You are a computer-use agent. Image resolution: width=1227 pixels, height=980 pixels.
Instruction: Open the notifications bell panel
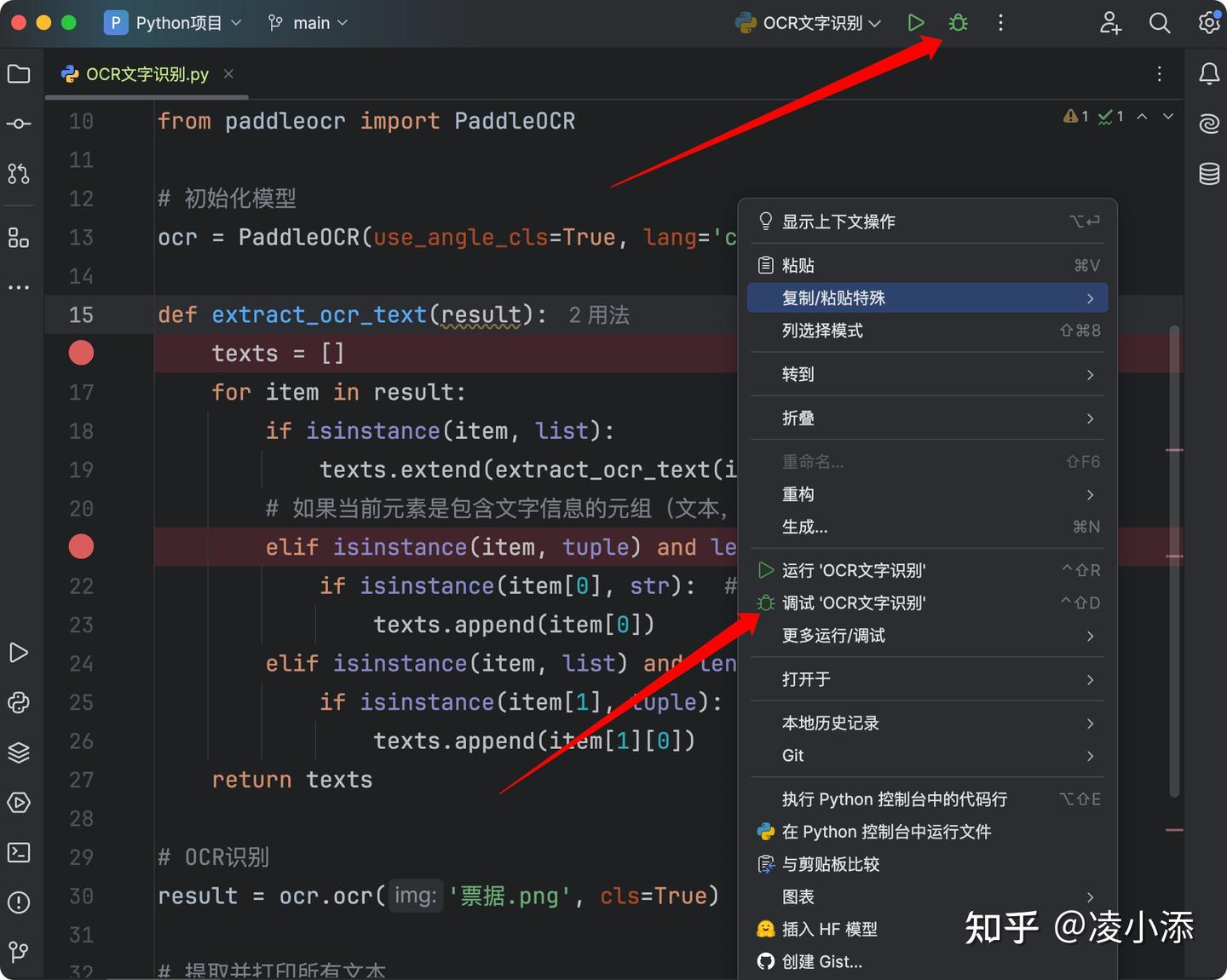coord(1208,74)
